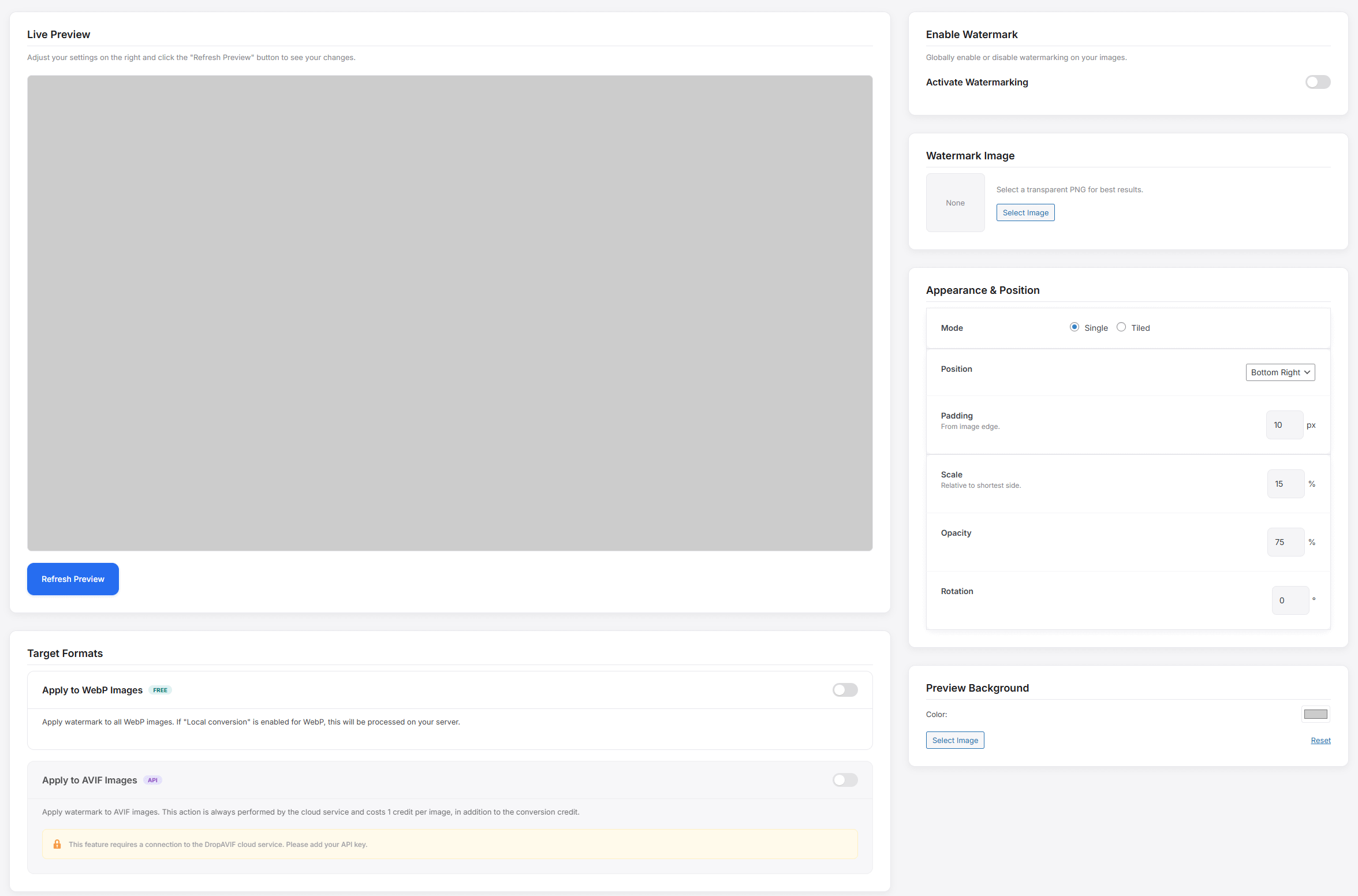
Task: Click Select Image under Watermark Image
Action: [1025, 212]
